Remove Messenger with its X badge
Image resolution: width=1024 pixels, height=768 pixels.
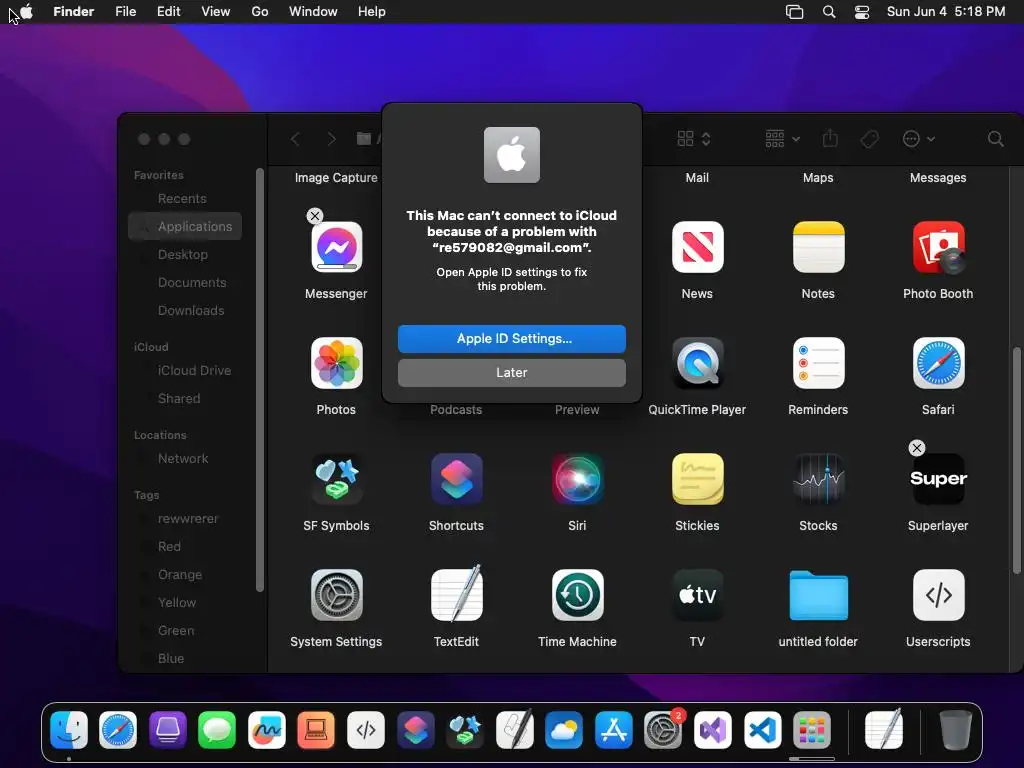[x=315, y=216]
